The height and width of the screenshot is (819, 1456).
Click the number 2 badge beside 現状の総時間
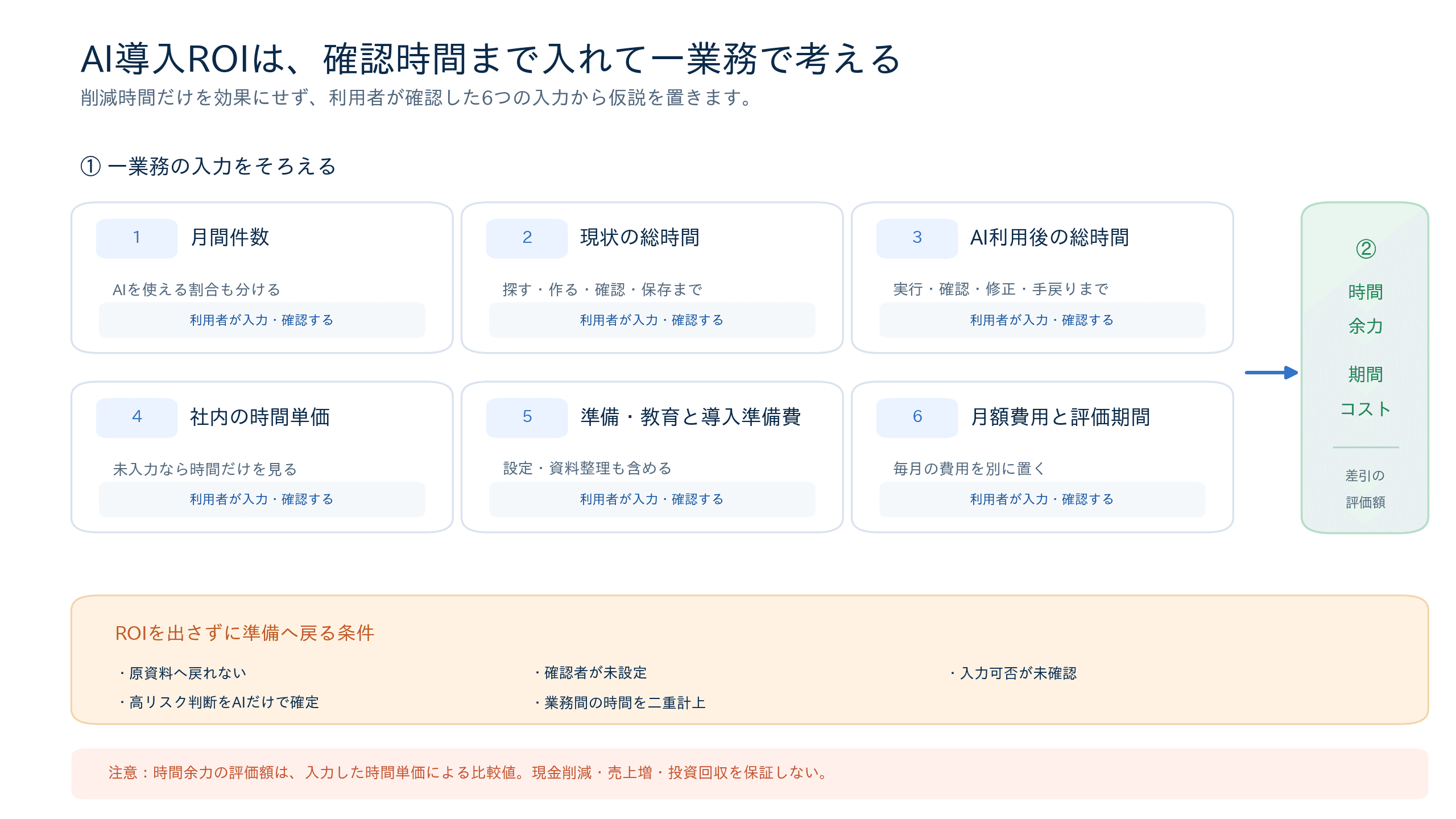527,238
